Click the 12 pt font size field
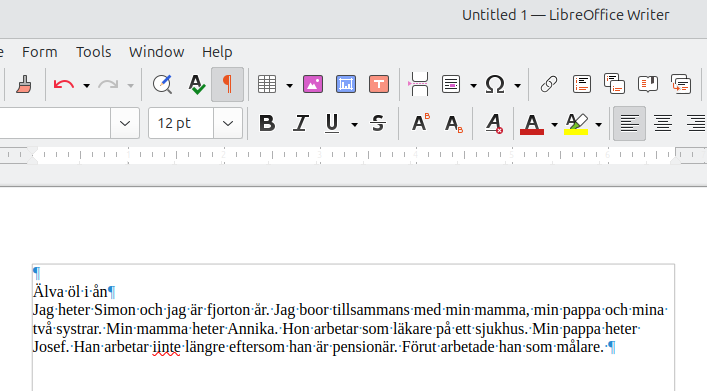Image resolution: width=707 pixels, height=391 pixels. (x=181, y=123)
